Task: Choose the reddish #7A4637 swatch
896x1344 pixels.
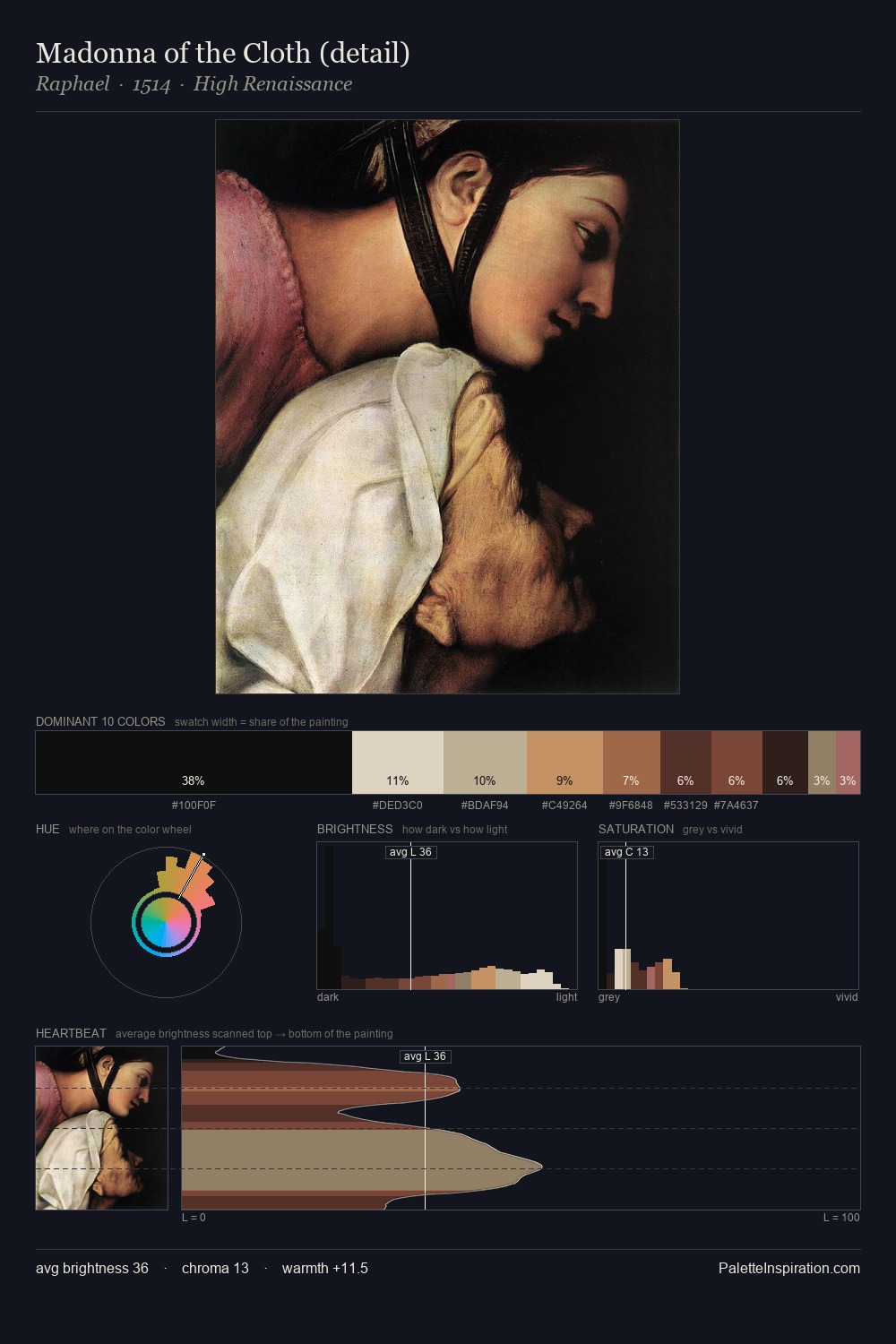Action: (x=737, y=762)
